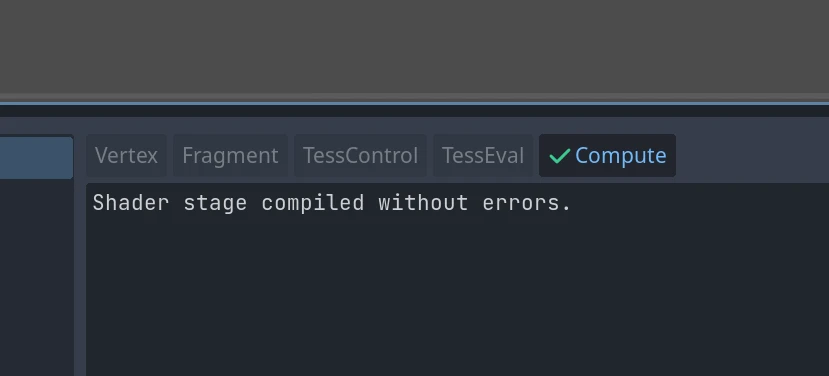Viewport: 829px width, 376px height.
Task: Click the word "Shader" in the output log
Action: pos(131,203)
